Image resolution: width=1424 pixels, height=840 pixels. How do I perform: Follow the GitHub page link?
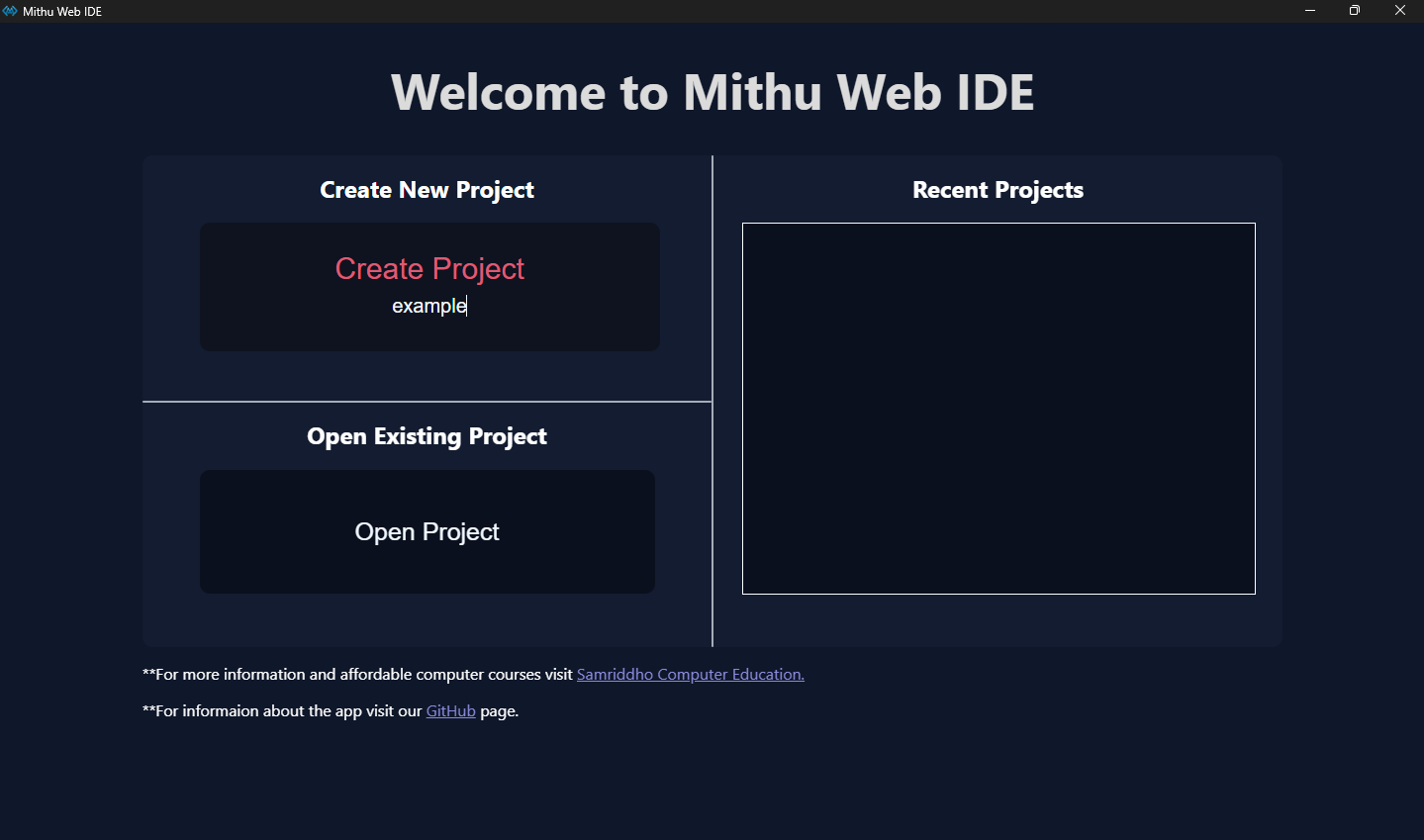pos(451,711)
